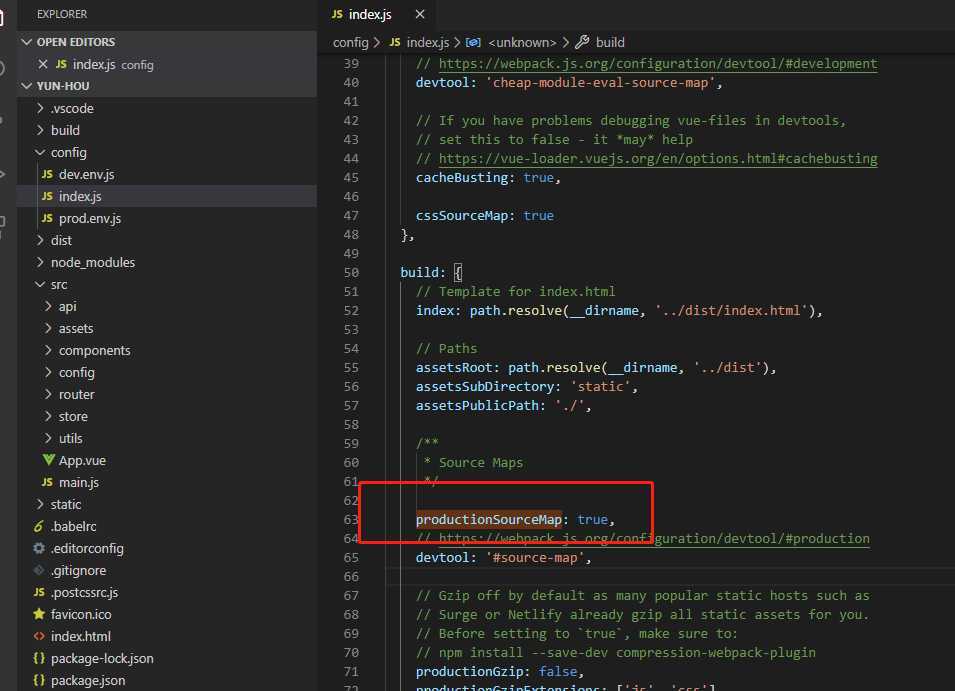Click the JS icon beside dev.env.js
This screenshot has width=955, height=691.
tap(47, 174)
